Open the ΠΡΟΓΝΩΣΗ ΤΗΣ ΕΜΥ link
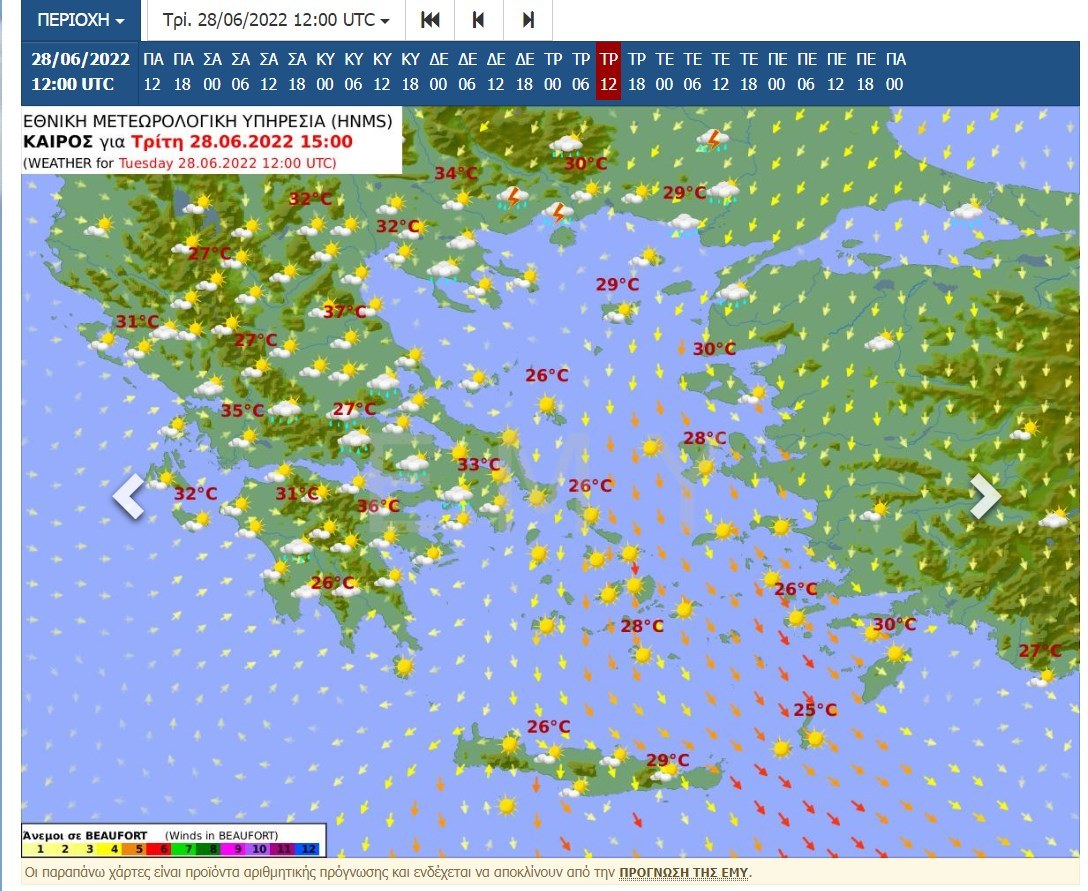The image size is (1088, 891). [682, 872]
